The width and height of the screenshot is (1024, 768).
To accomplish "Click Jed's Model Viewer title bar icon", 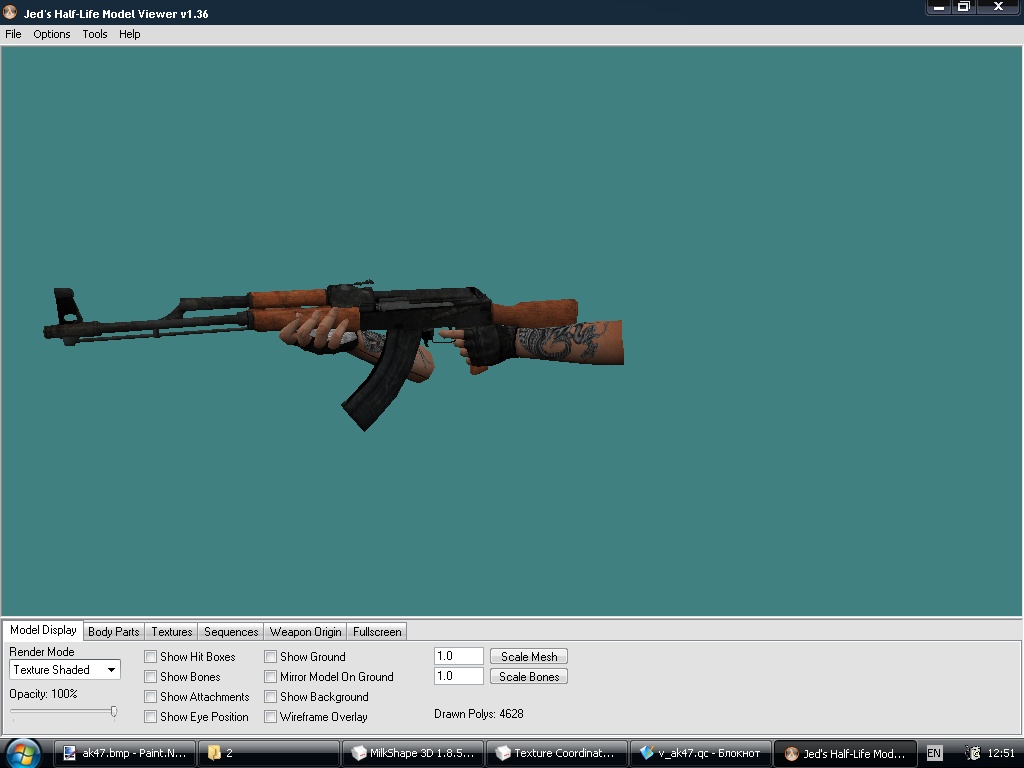I will point(11,14).
